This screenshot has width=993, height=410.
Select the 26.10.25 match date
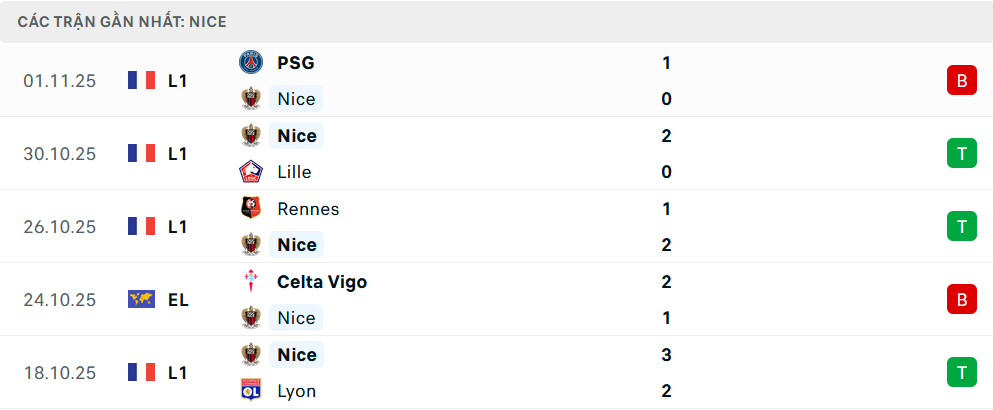tap(60, 227)
